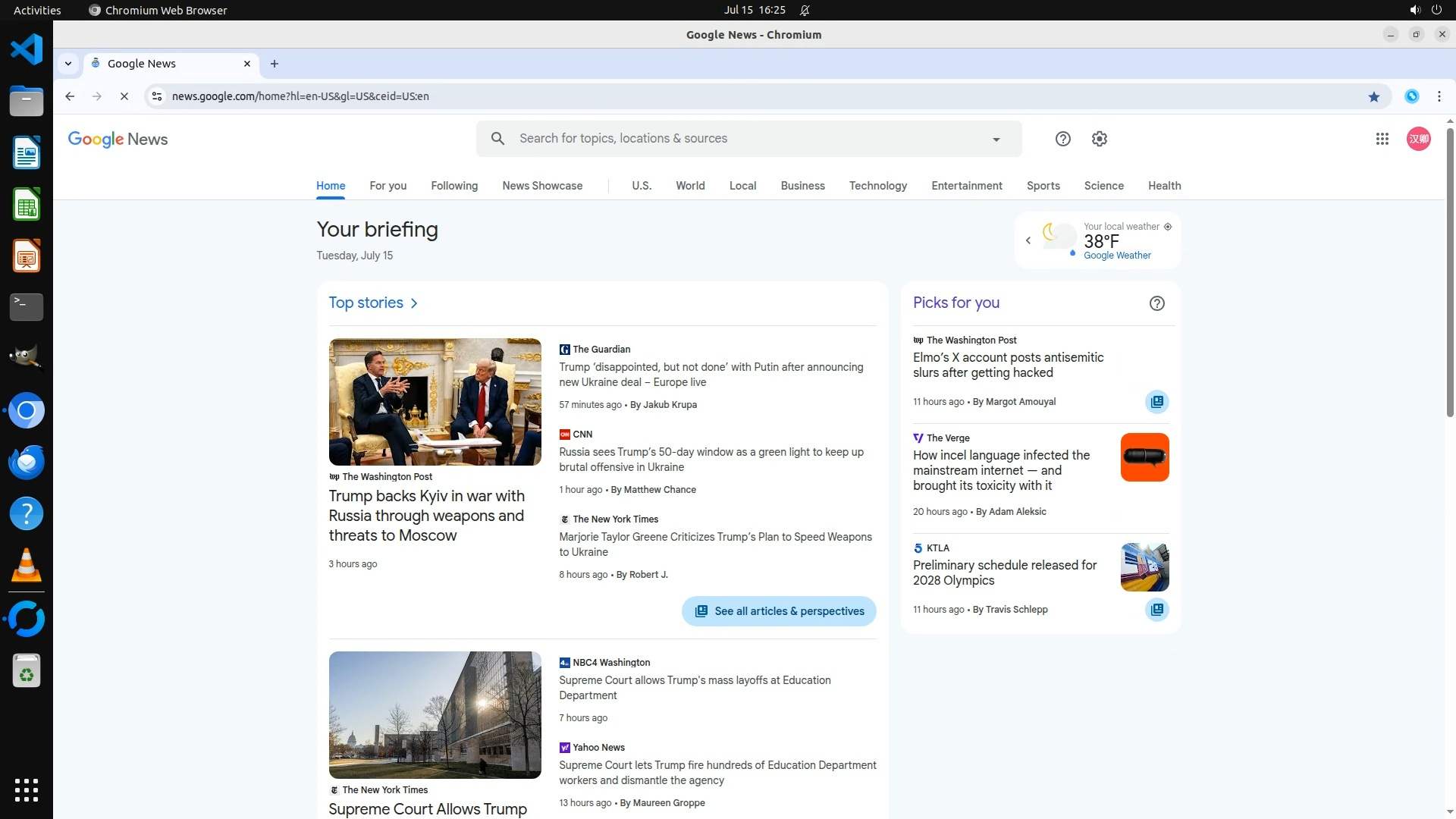Open the tab search dropdown
The image size is (1456, 819).
pos(68,64)
